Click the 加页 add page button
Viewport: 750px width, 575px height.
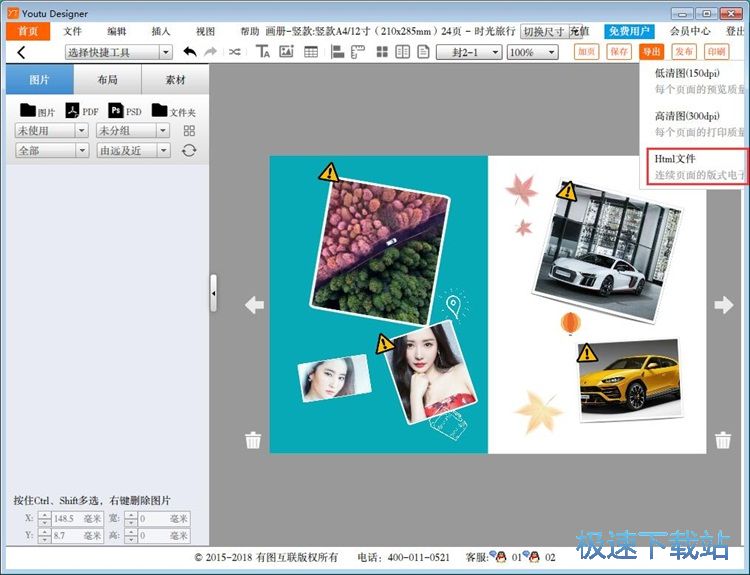click(x=586, y=52)
